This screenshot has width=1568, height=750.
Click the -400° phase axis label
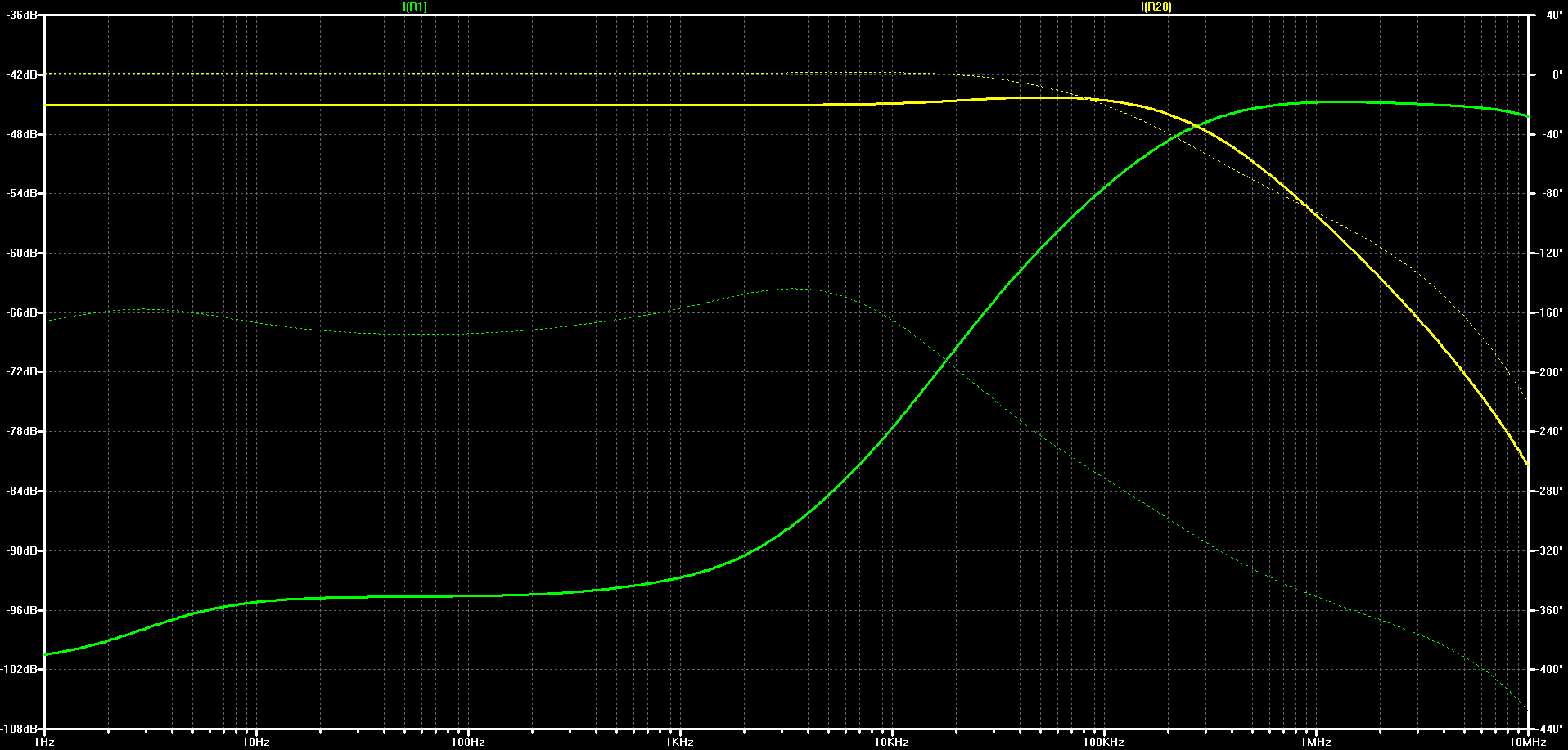(1550, 669)
